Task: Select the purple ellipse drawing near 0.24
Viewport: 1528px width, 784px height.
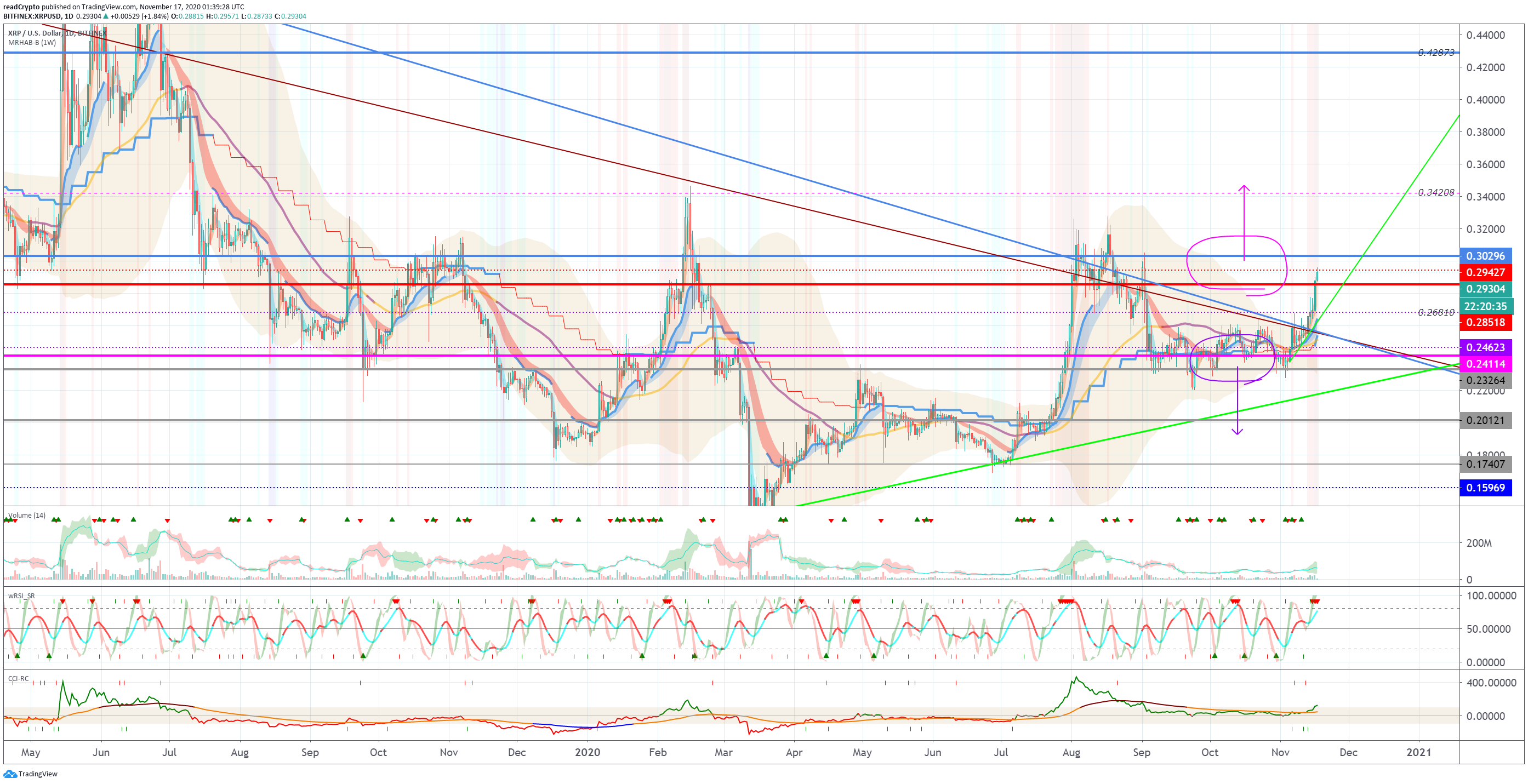Action: pyautogui.click(x=1232, y=358)
